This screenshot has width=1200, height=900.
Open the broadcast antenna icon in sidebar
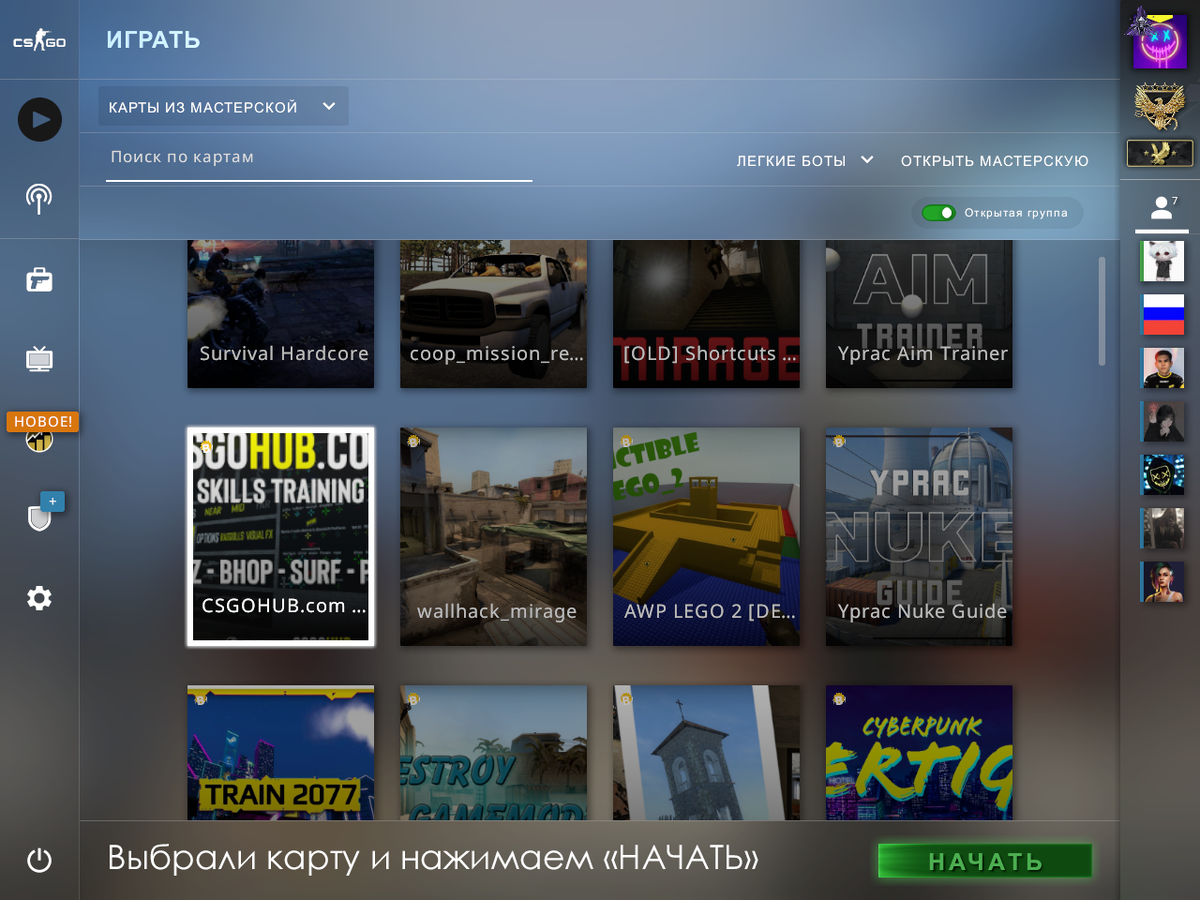[x=39, y=199]
